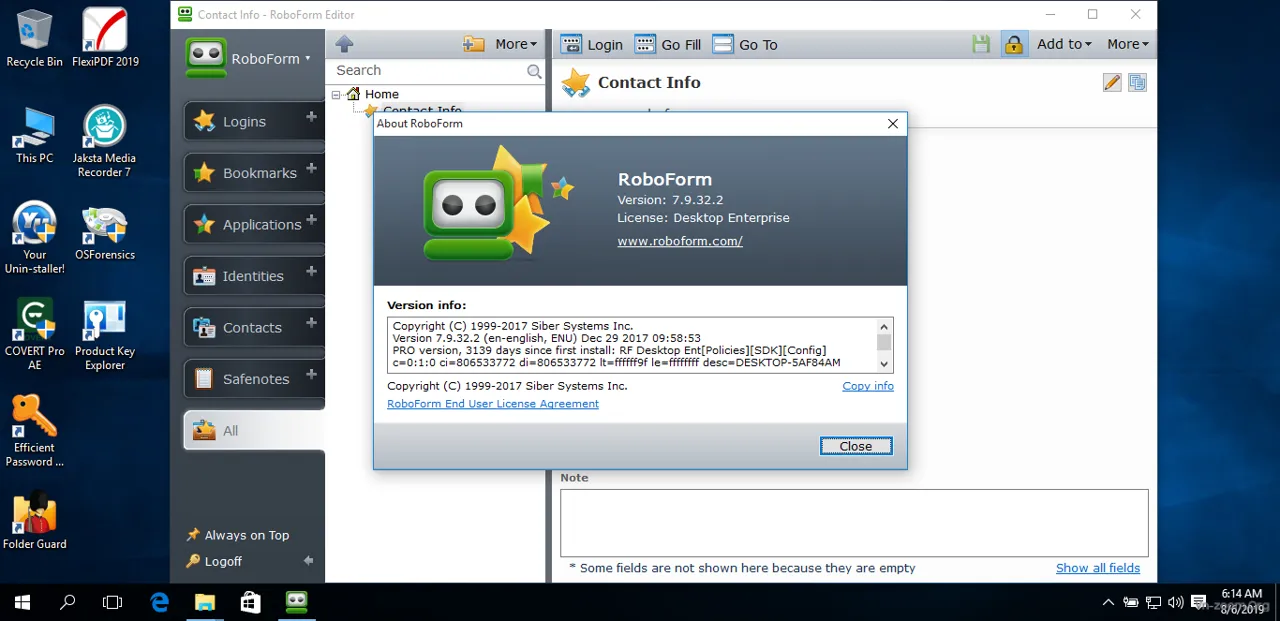Show hidden tray icons chevron
The image size is (1280, 621).
tap(1108, 602)
